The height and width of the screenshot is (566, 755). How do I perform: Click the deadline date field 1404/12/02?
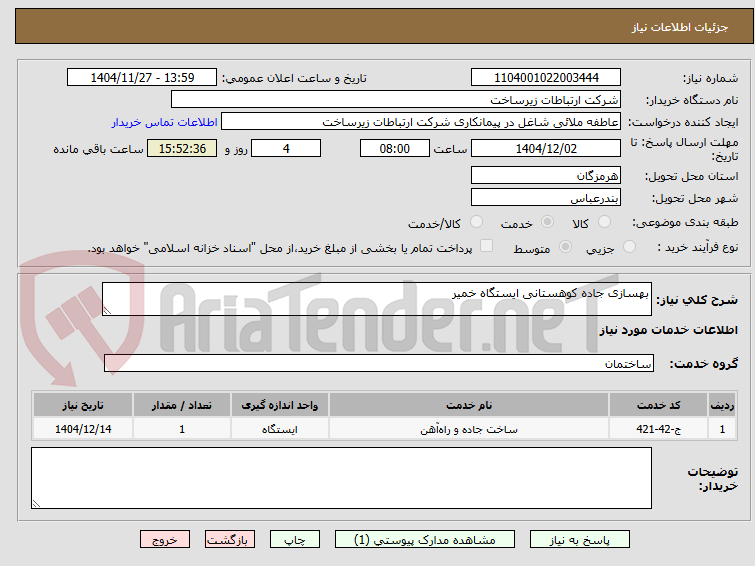click(x=546, y=148)
